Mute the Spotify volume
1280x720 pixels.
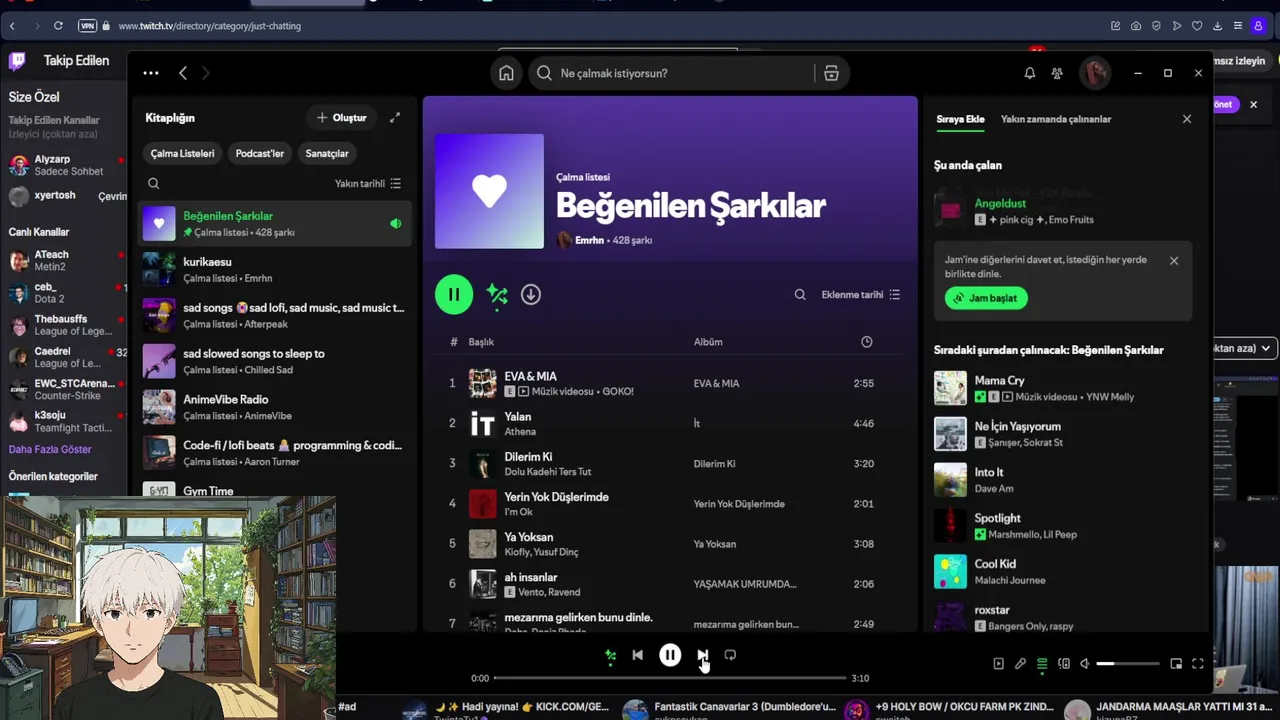click(1085, 664)
